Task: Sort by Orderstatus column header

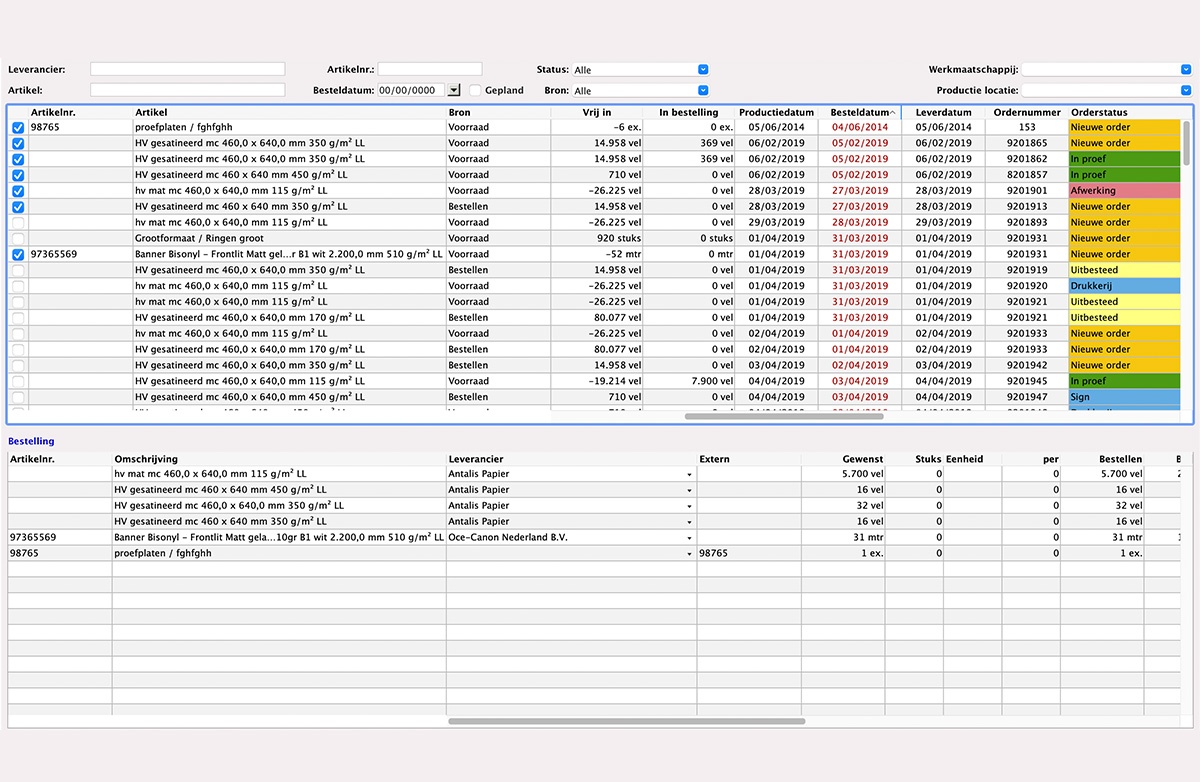Action: click(1125, 112)
